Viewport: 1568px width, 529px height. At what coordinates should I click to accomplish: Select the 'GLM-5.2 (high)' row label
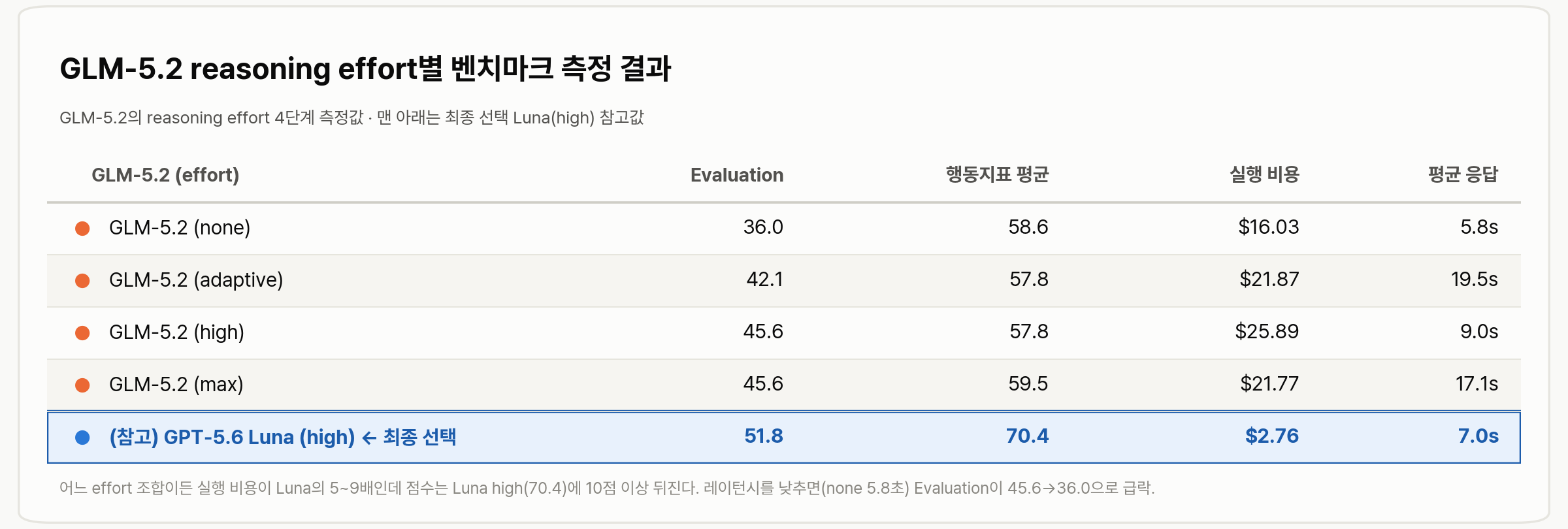pyautogui.click(x=176, y=332)
